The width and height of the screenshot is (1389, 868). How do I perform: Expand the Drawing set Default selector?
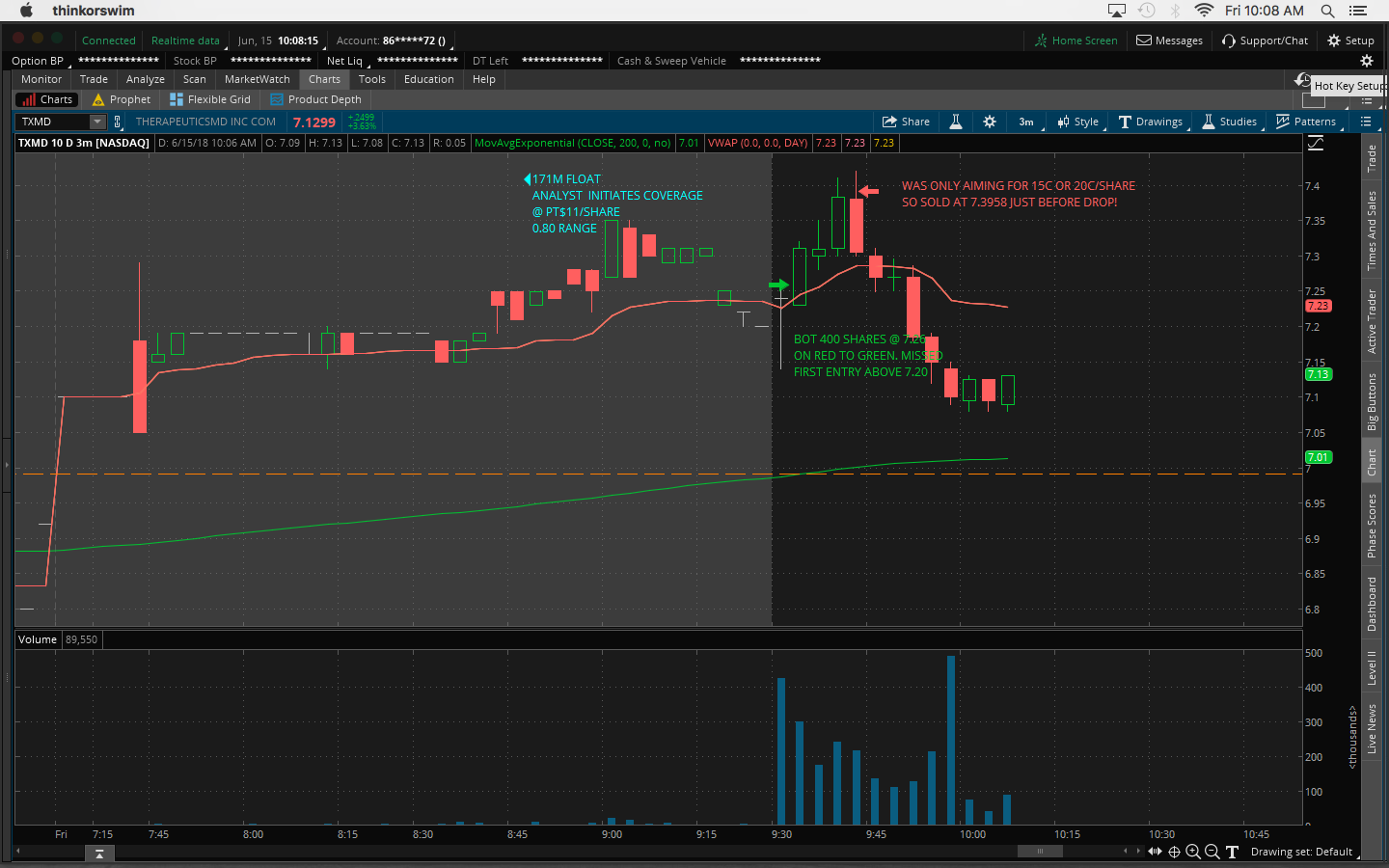point(1302,852)
